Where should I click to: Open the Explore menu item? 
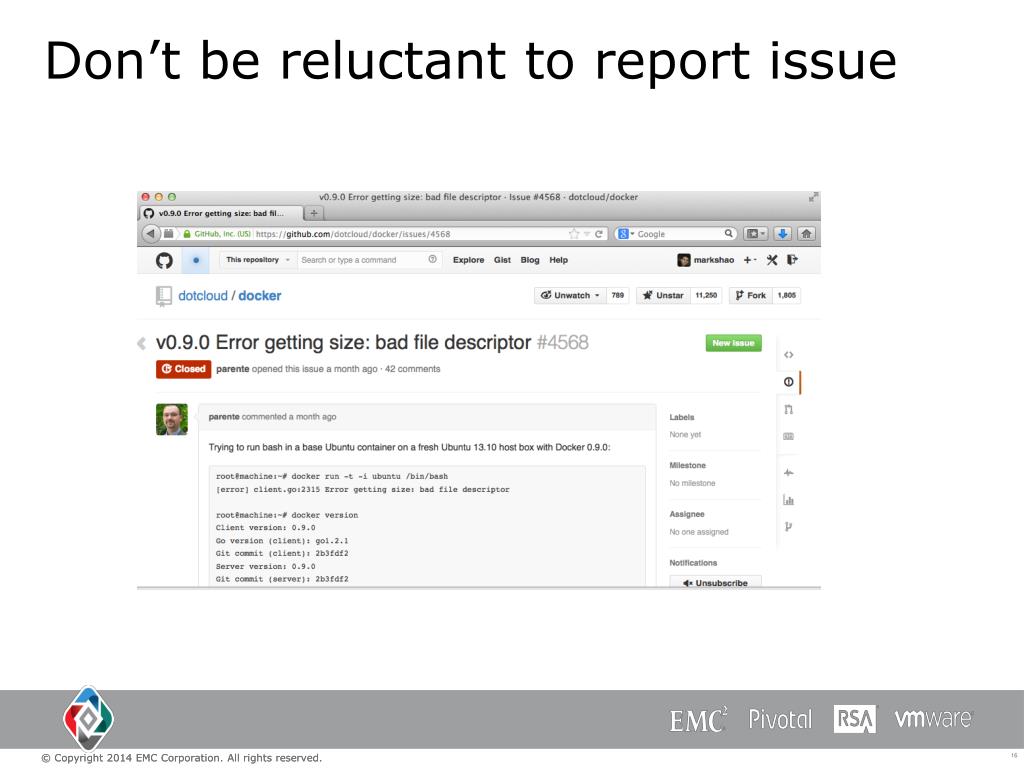click(468, 260)
